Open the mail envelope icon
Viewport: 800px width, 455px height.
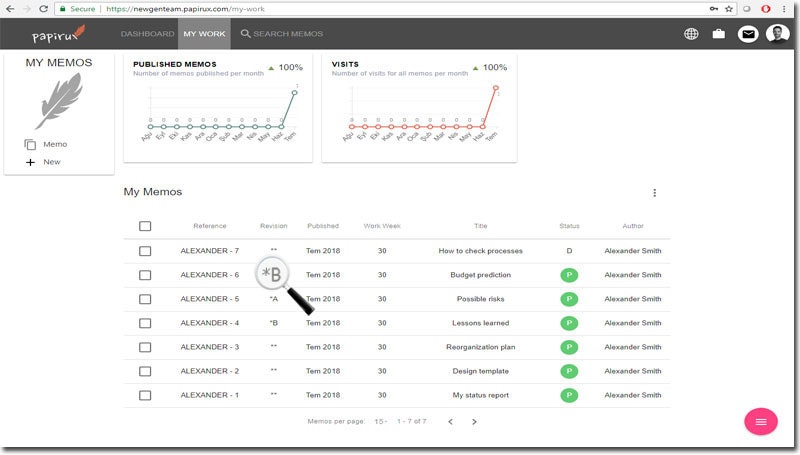tap(748, 34)
